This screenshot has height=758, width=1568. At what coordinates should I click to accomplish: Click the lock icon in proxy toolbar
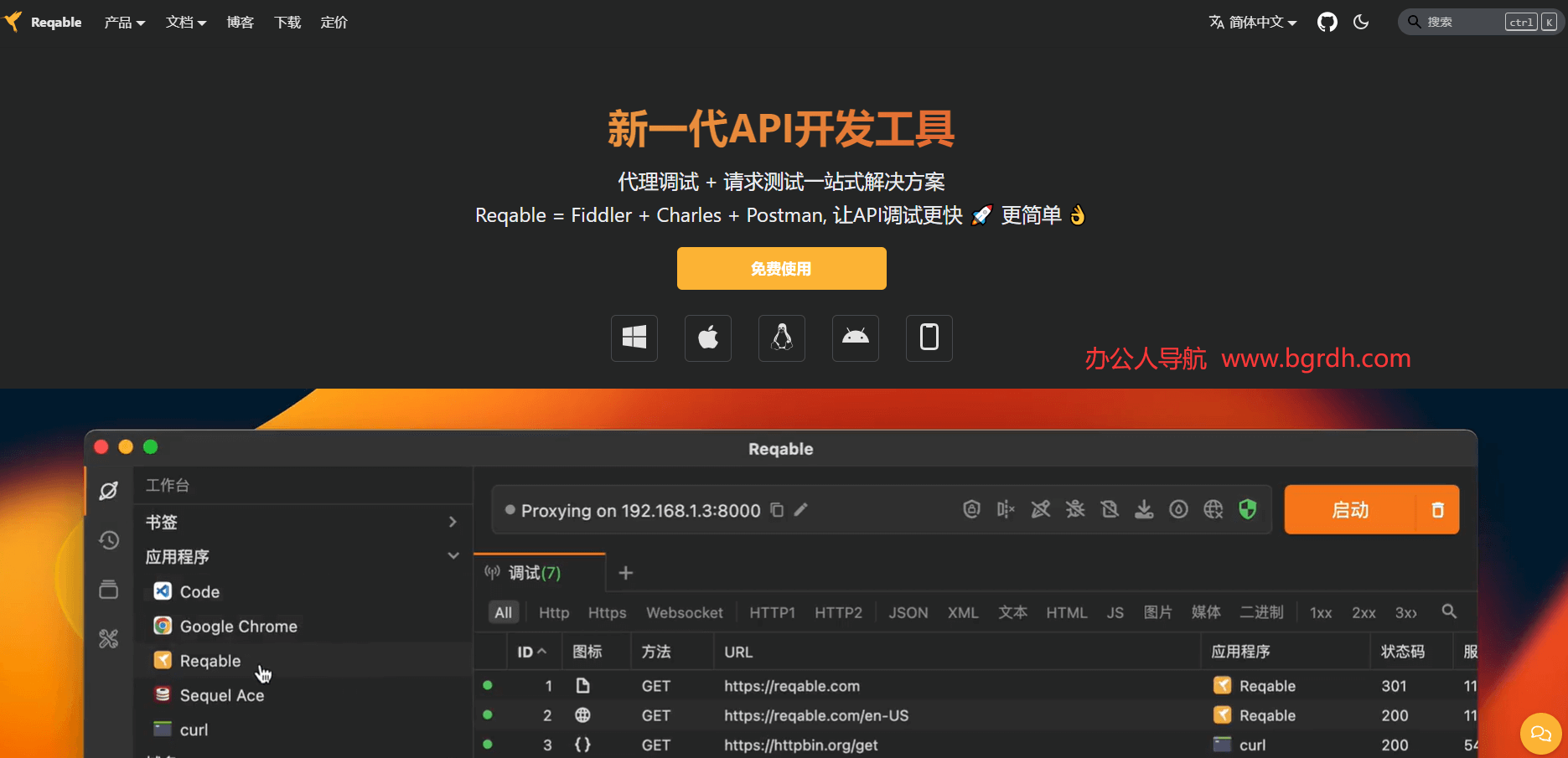(971, 509)
